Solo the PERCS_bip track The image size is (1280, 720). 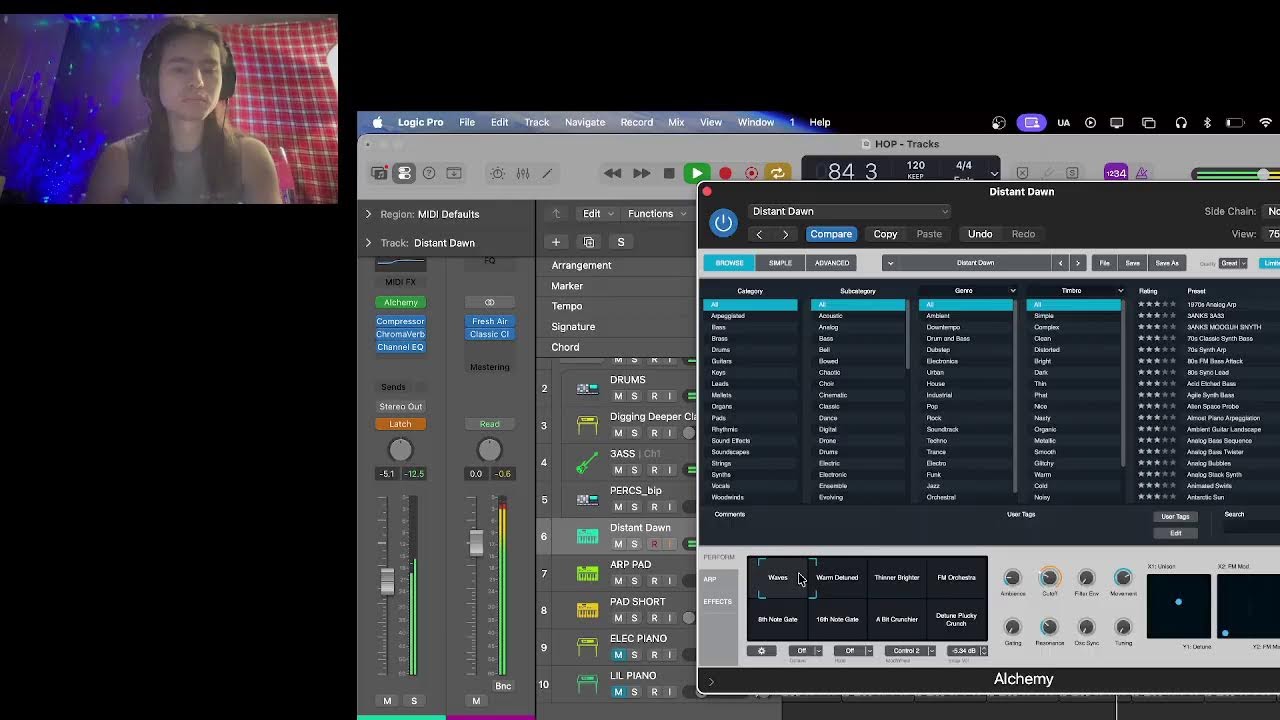point(634,507)
